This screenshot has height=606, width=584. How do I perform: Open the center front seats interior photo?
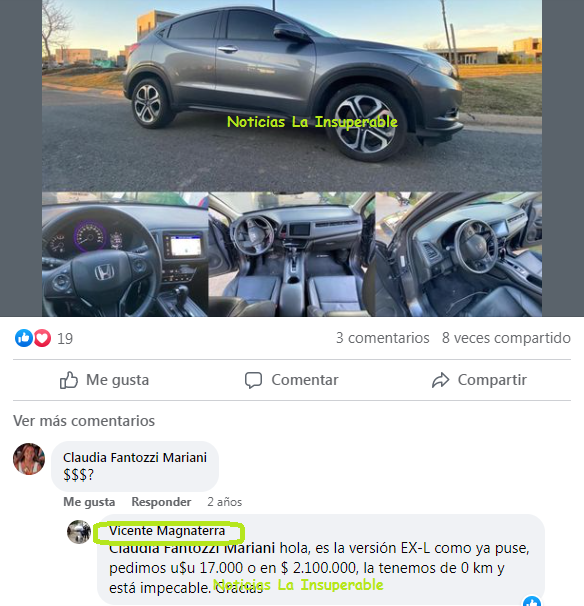pos(291,254)
